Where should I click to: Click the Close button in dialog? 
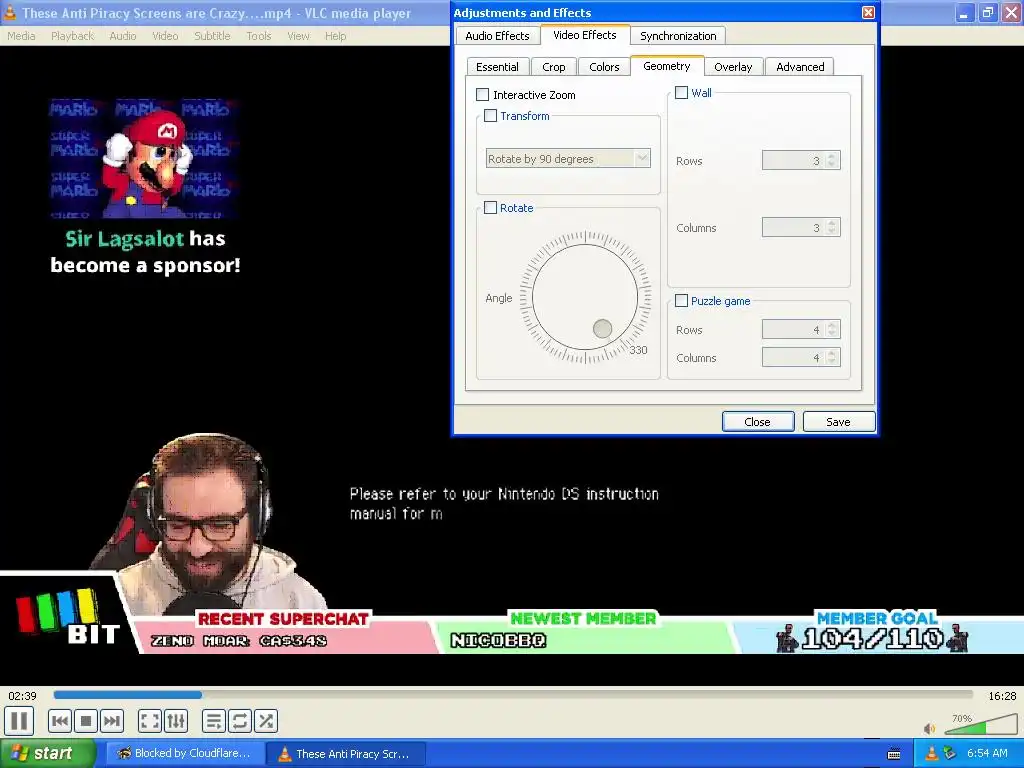tap(758, 422)
